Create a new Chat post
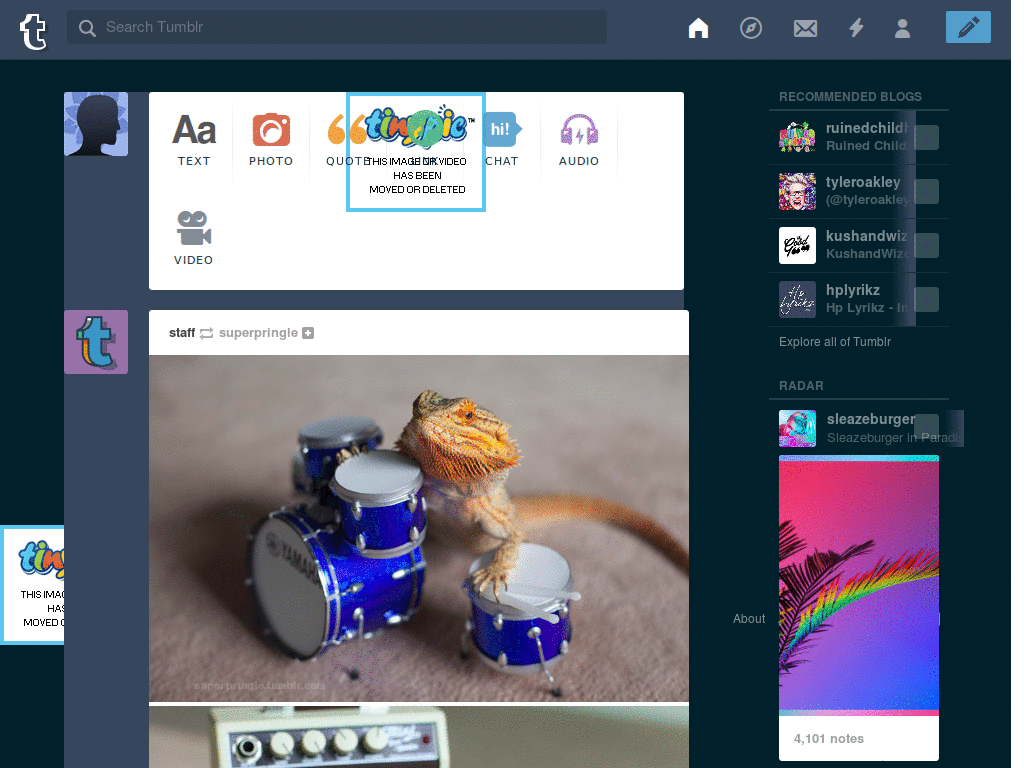Screen dimensions: 1024x768 click(502, 139)
